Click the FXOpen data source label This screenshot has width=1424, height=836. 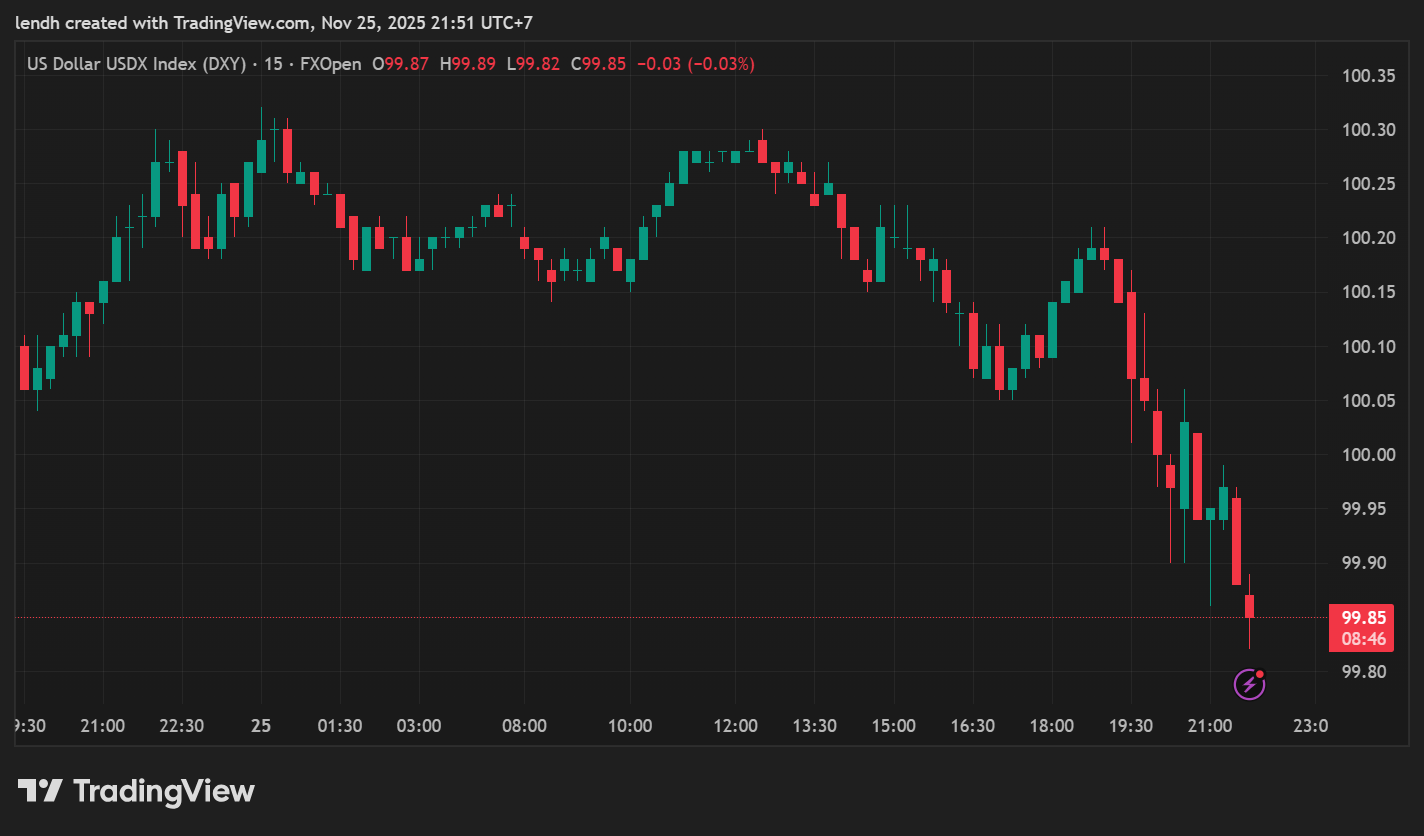click(330, 64)
